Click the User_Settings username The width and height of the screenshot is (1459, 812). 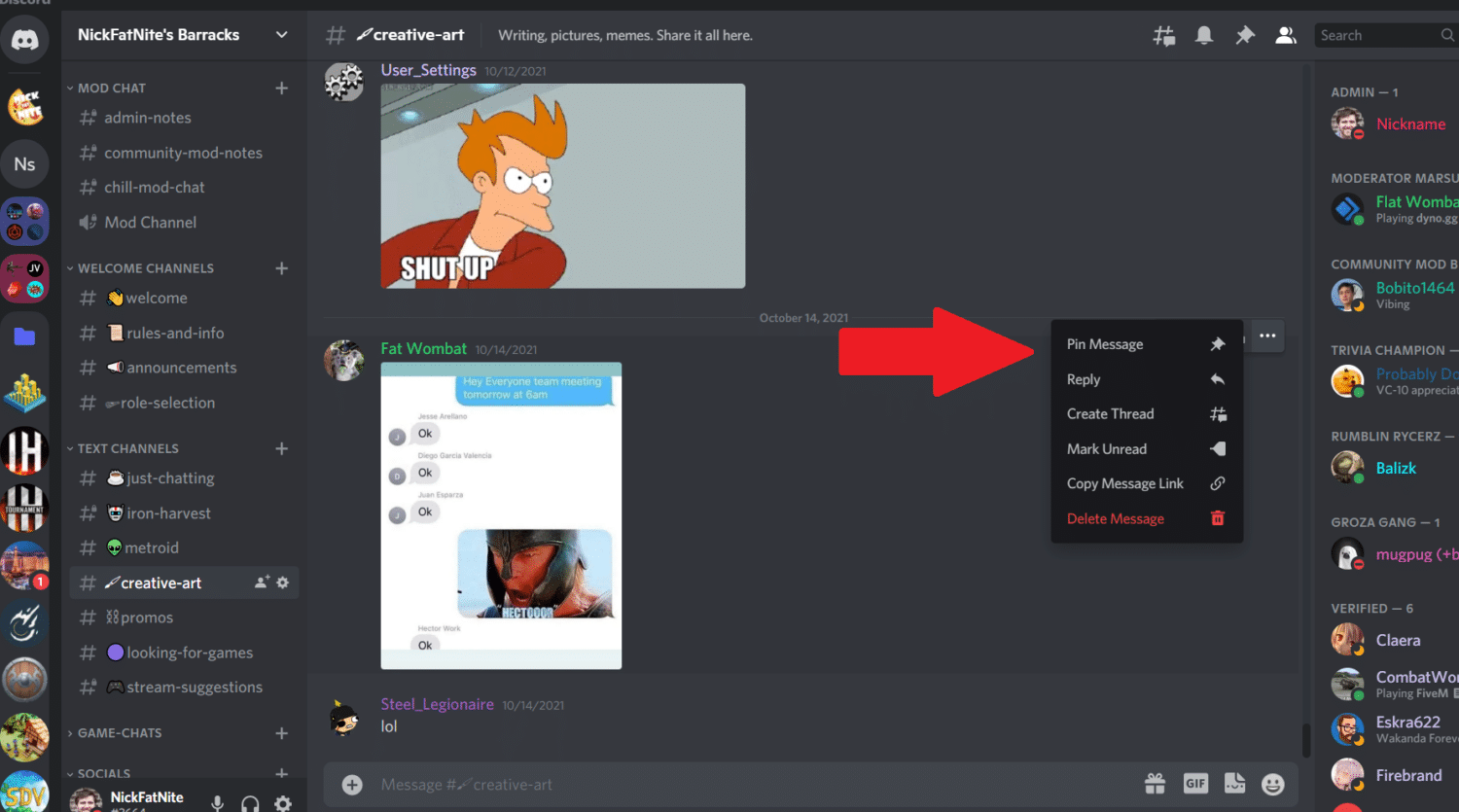(429, 70)
